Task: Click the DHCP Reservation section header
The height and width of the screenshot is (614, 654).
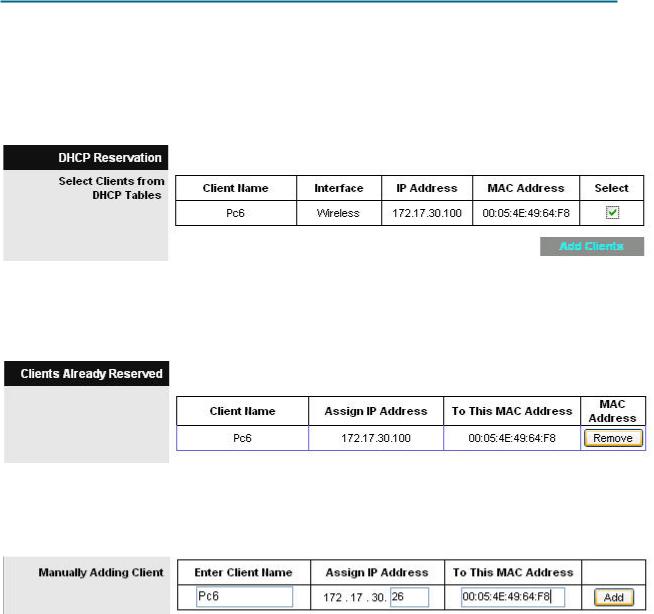Action: [x=86, y=158]
